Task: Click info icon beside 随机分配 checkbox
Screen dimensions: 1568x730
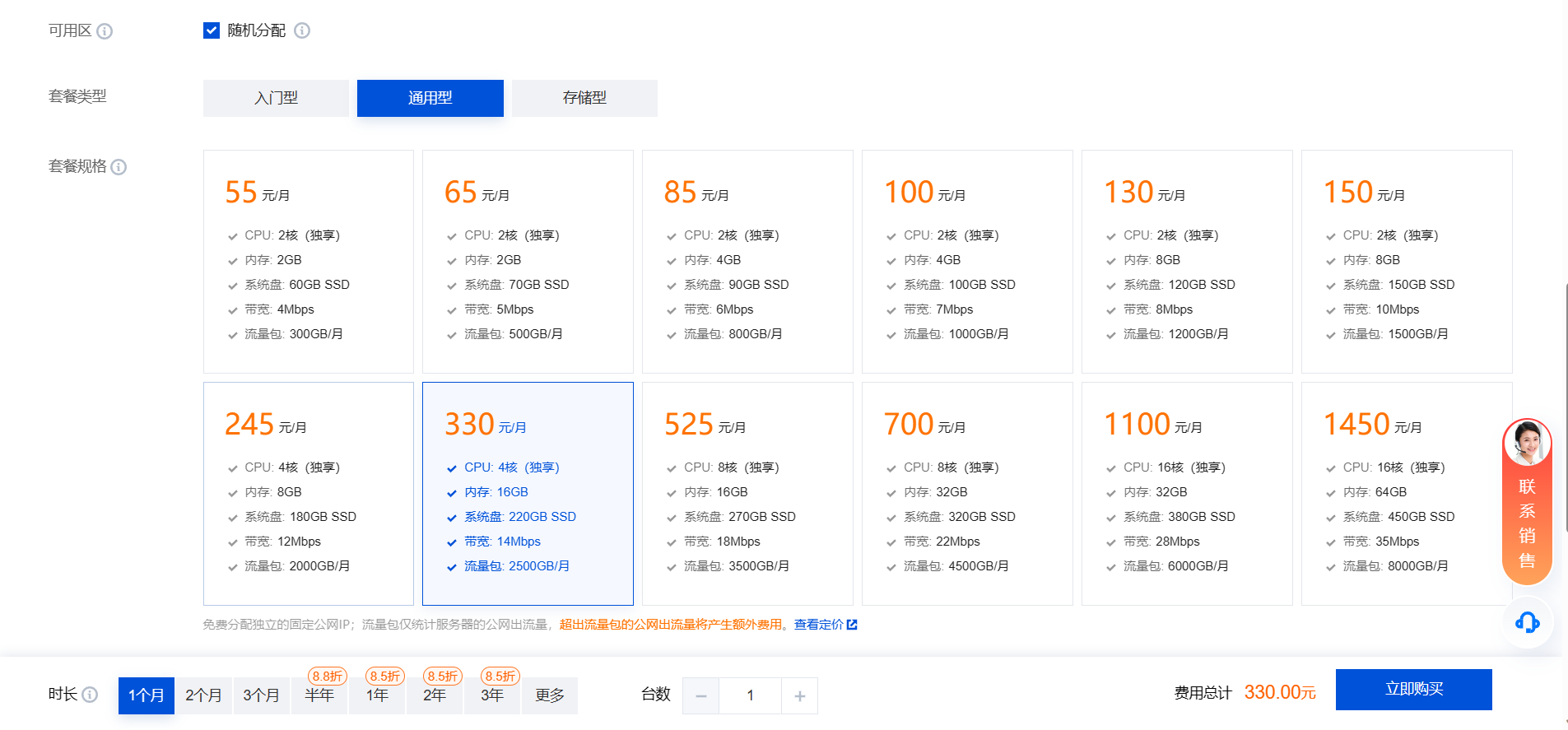Action: (302, 30)
